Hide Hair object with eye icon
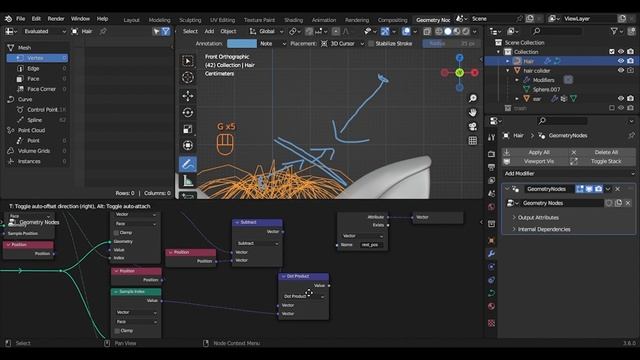The height and width of the screenshot is (360, 640). click(621, 61)
